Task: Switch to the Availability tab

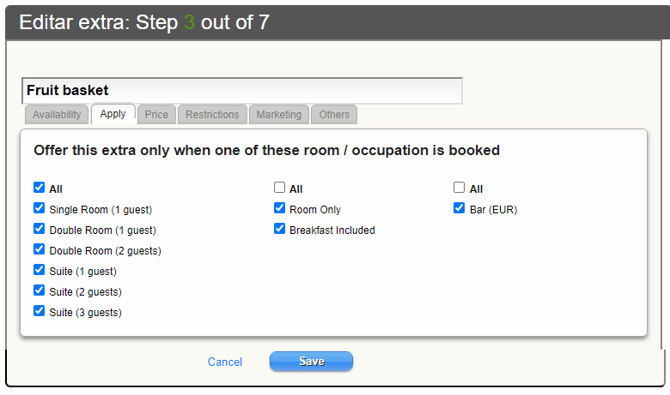Action: 57,115
